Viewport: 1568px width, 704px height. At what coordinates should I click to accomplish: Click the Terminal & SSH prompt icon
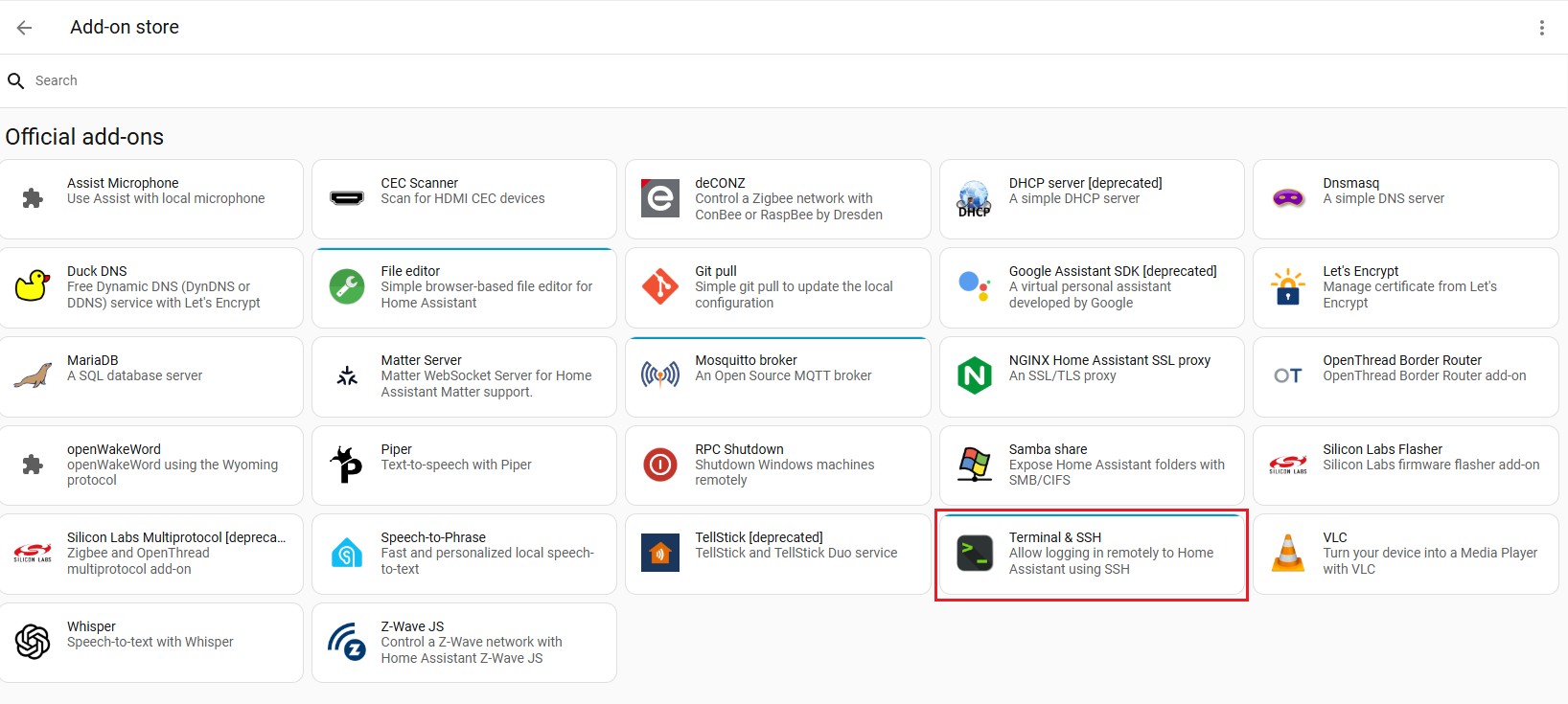click(x=974, y=553)
